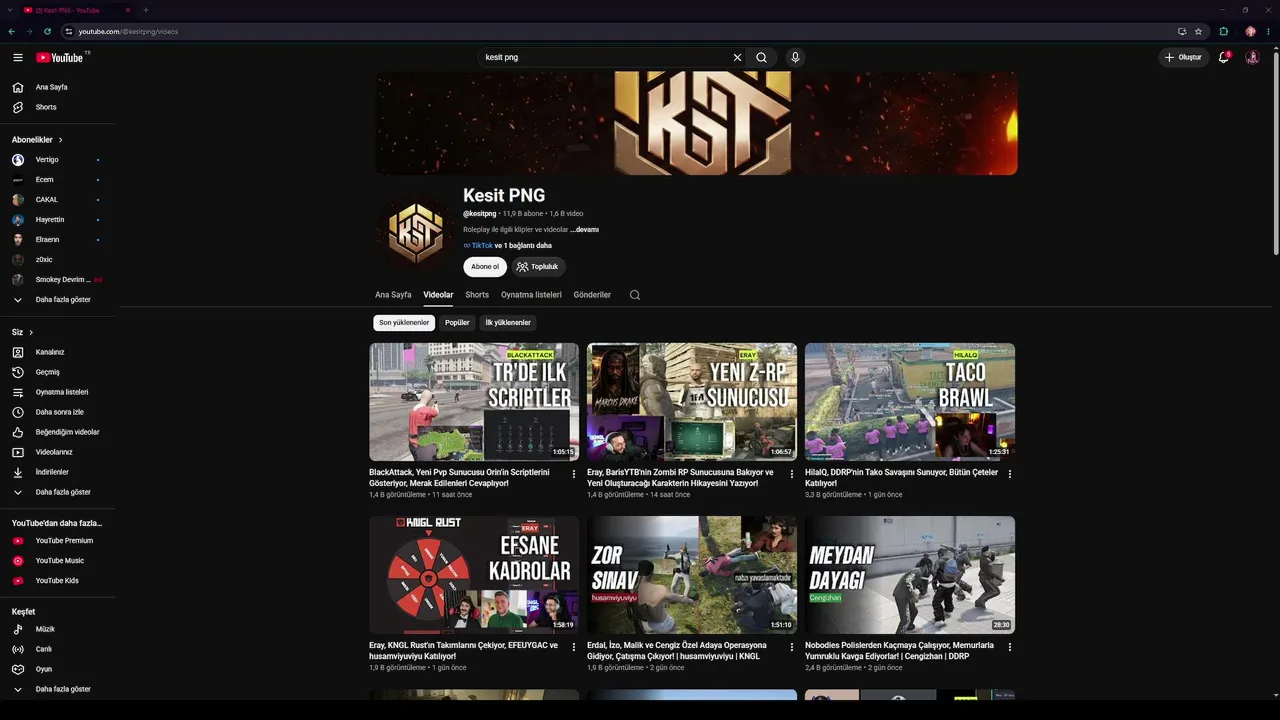Open options menu for Nobodies Polislerden video

1010,647
